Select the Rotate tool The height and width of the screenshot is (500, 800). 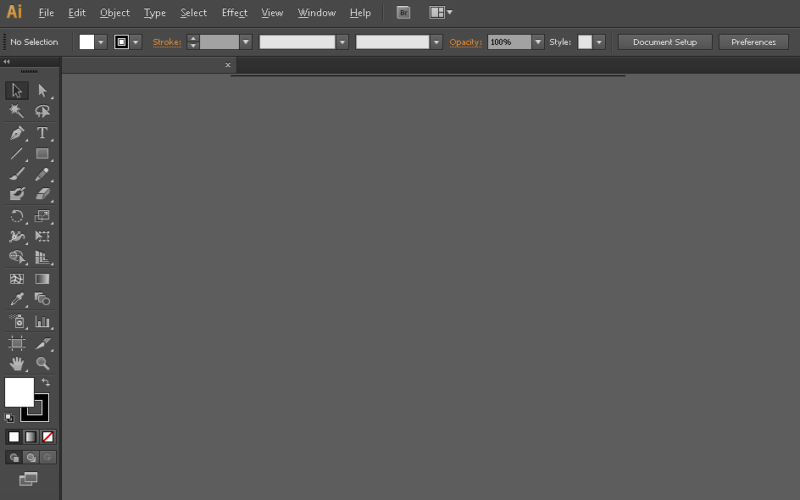17,216
